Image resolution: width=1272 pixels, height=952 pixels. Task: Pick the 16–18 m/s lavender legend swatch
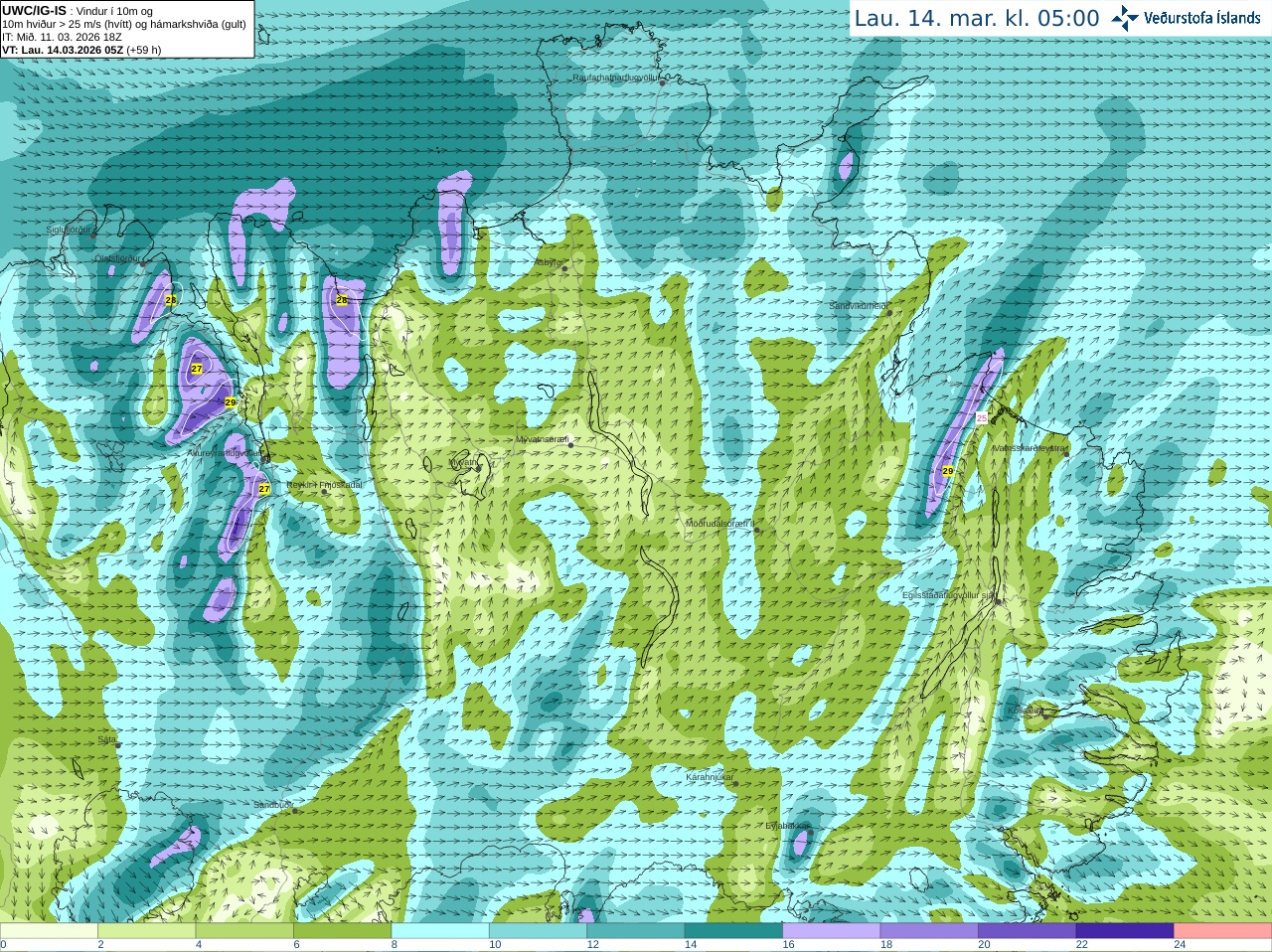pyautogui.click(x=832, y=931)
